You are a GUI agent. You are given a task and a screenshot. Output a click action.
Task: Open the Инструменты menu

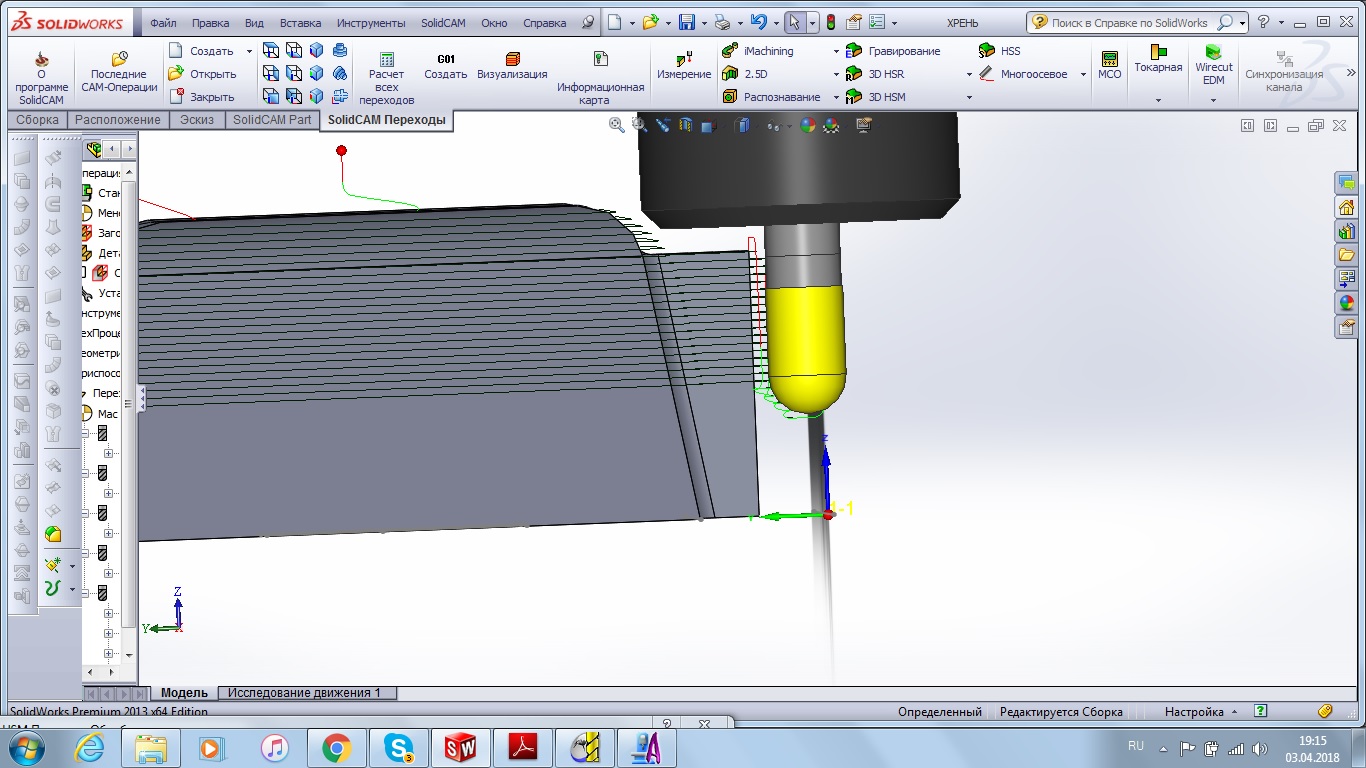(371, 23)
